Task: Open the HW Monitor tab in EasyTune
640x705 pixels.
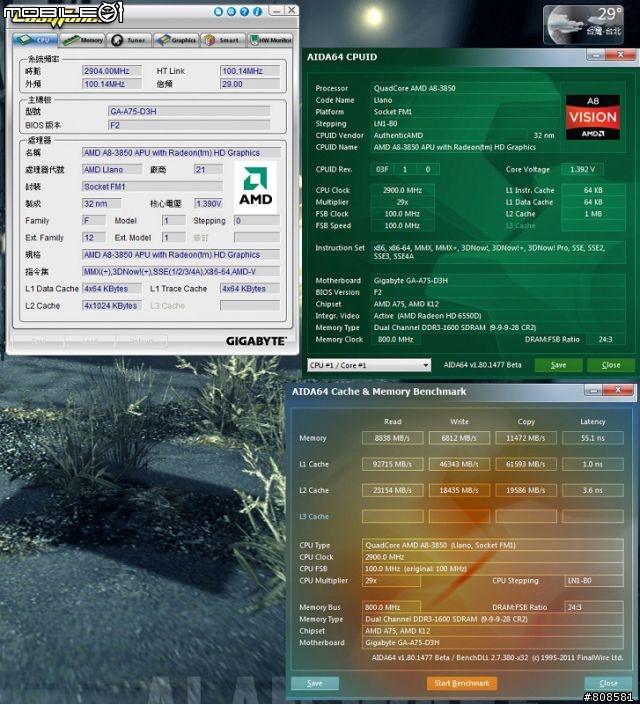Action: tap(270, 40)
